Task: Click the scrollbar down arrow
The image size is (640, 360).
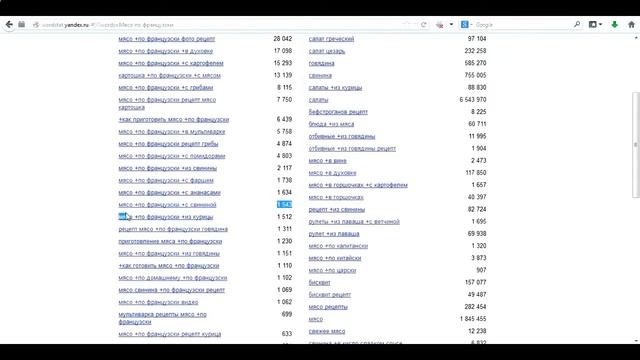Action: point(636,340)
